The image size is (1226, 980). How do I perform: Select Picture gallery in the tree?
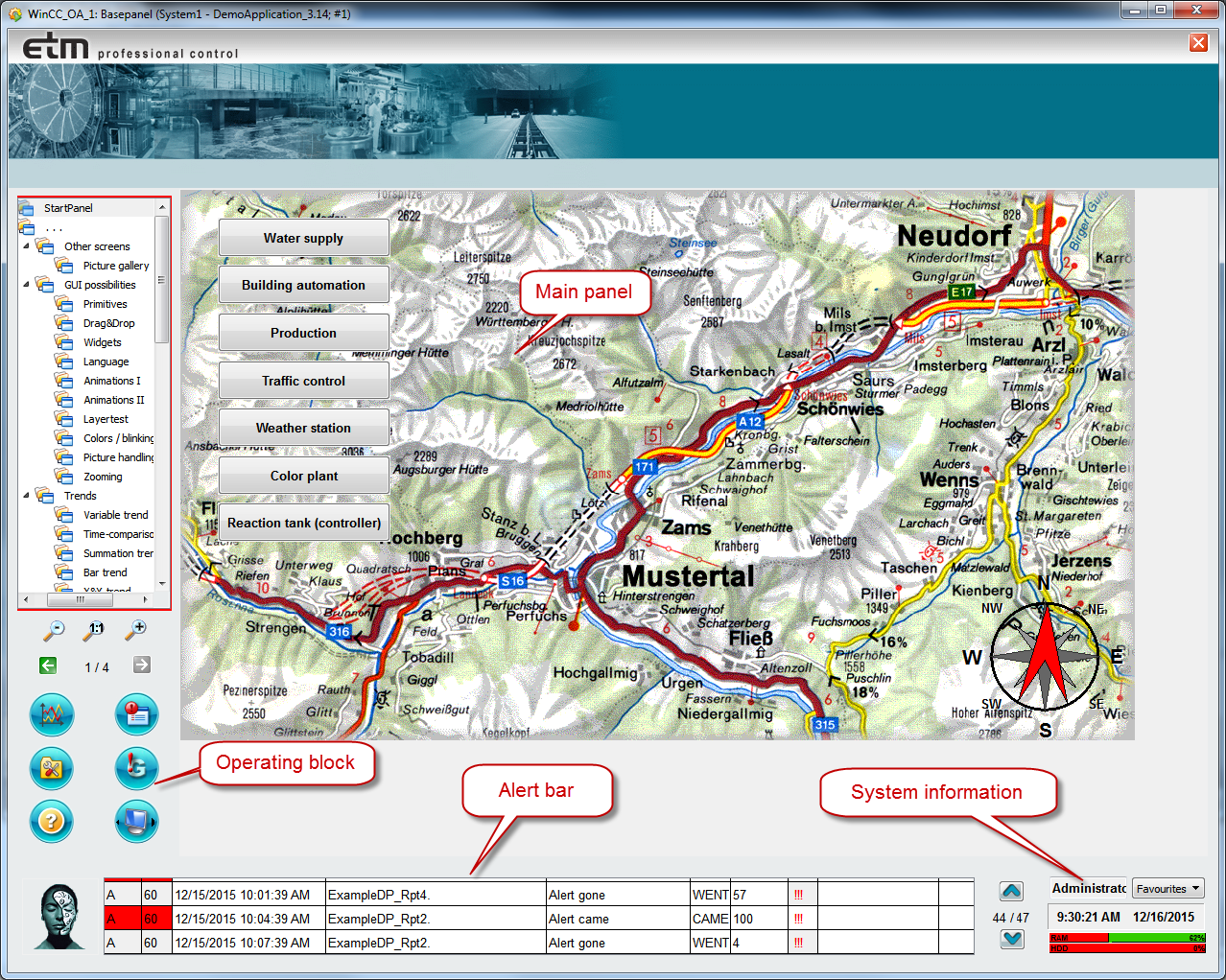(x=116, y=266)
